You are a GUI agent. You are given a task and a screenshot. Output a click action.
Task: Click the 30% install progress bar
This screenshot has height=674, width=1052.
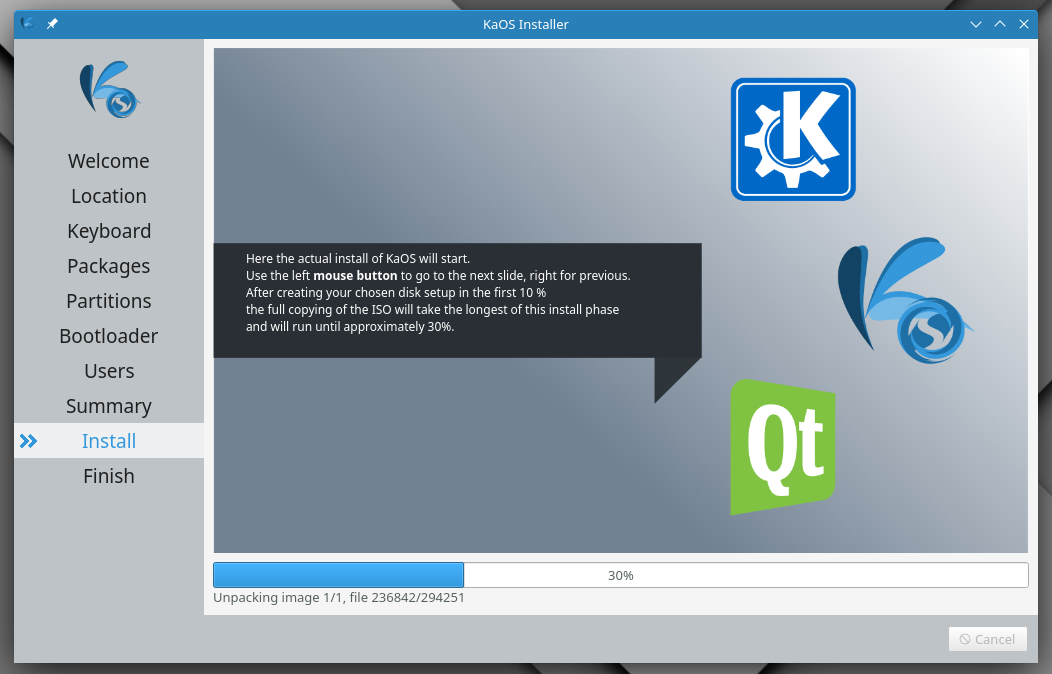click(x=621, y=575)
